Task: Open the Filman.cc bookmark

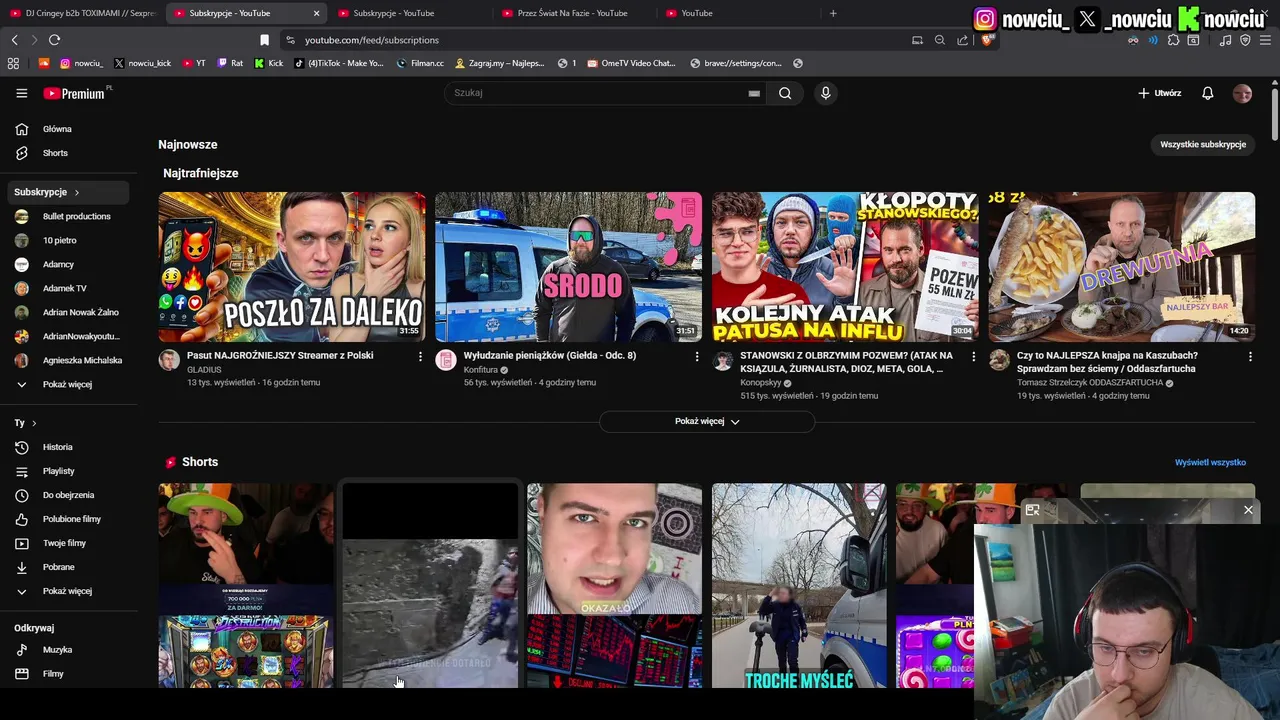Action: click(420, 63)
